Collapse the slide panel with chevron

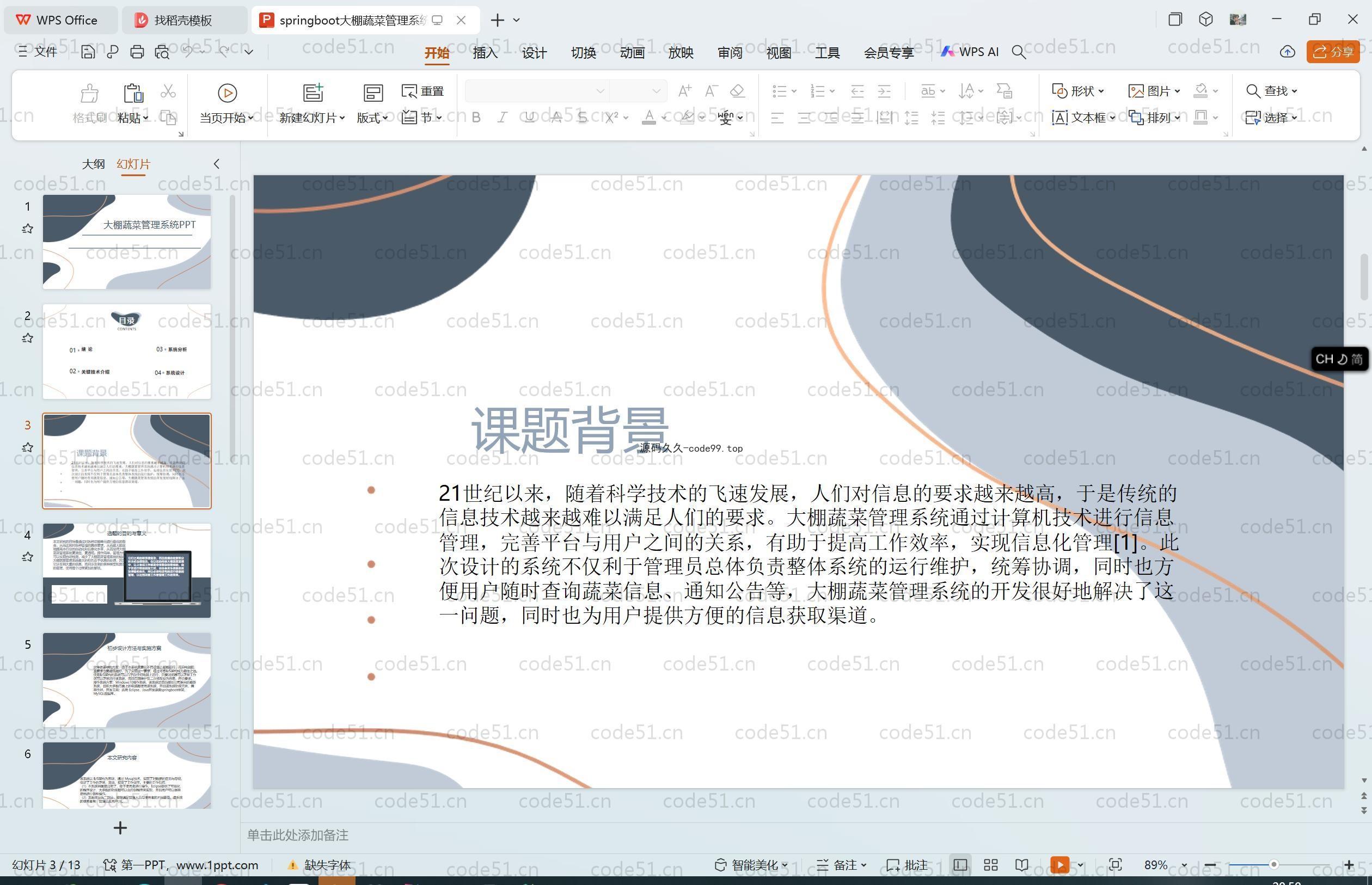[x=217, y=164]
